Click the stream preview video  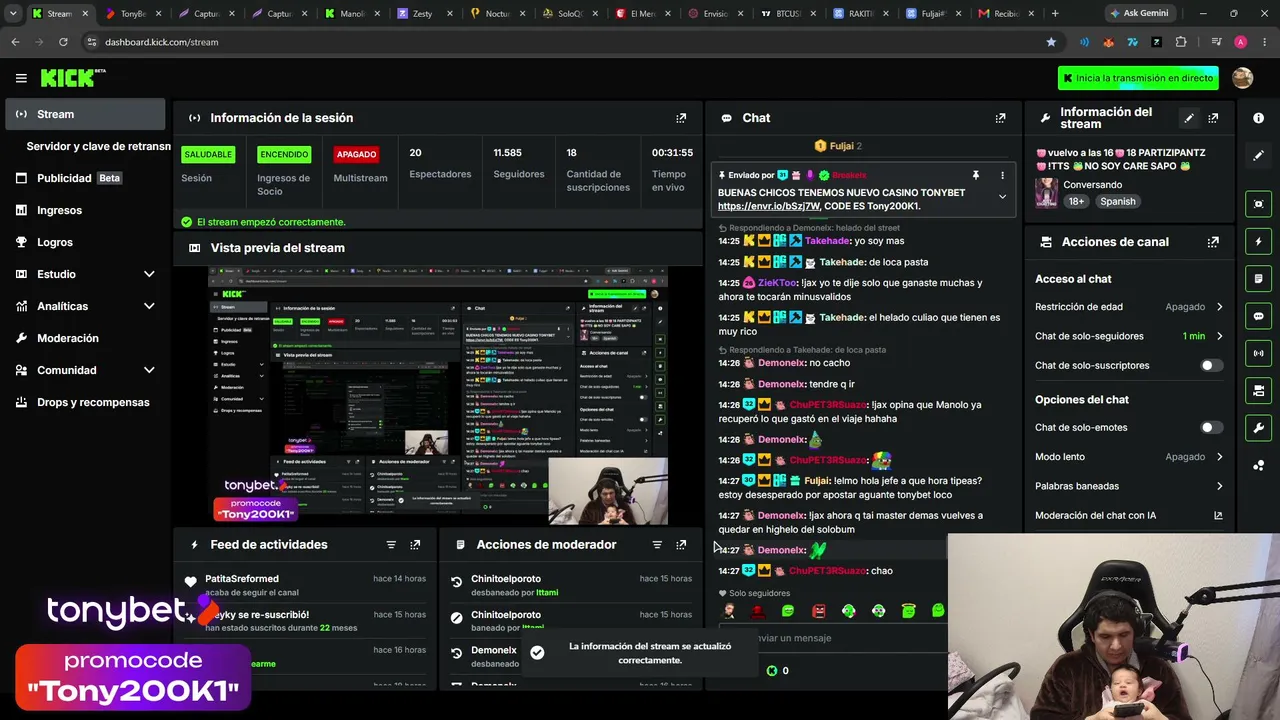[437, 395]
